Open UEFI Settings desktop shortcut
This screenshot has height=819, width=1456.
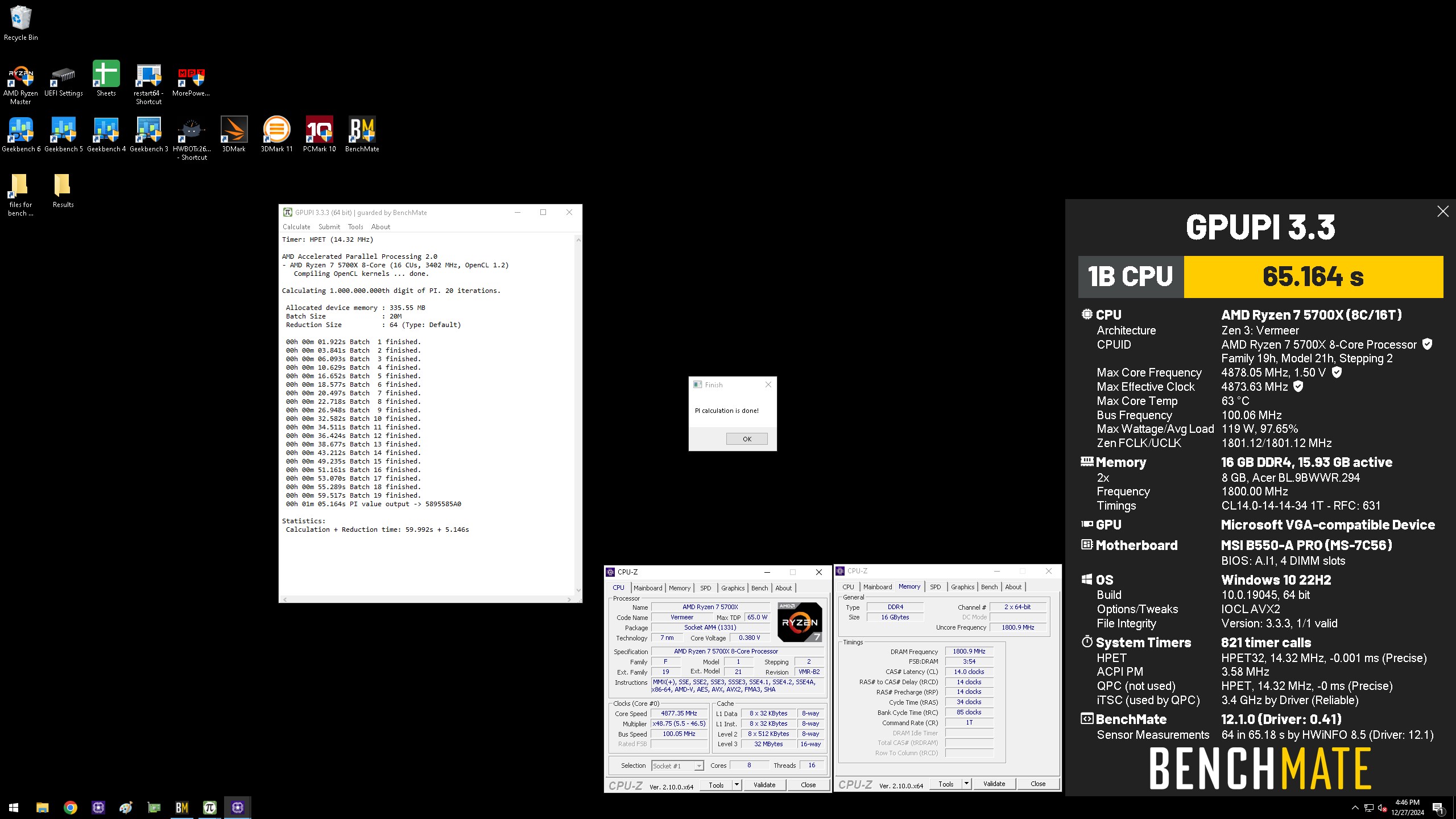[x=63, y=80]
